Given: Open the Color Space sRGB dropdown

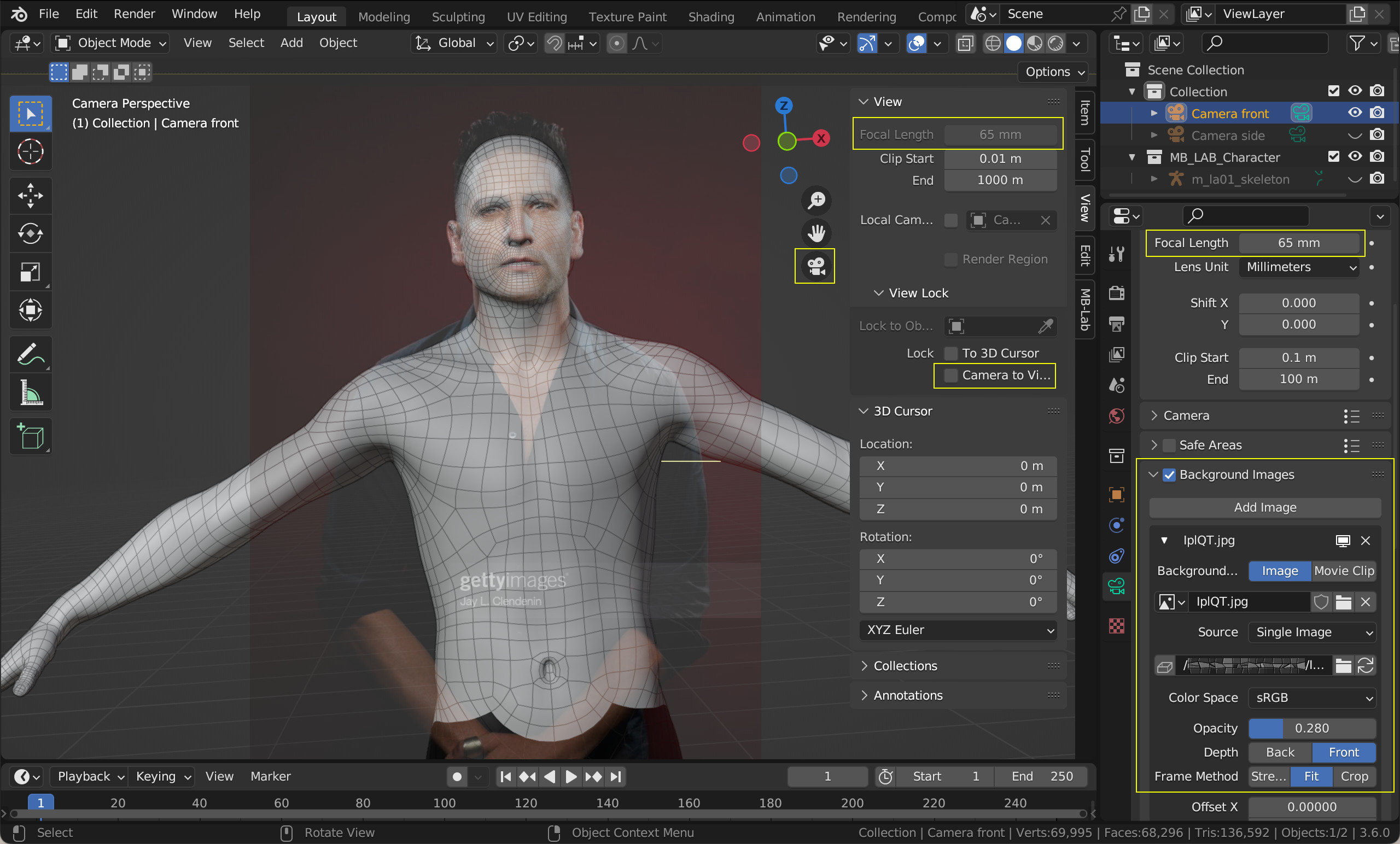Looking at the screenshot, I should pyautogui.click(x=1311, y=698).
